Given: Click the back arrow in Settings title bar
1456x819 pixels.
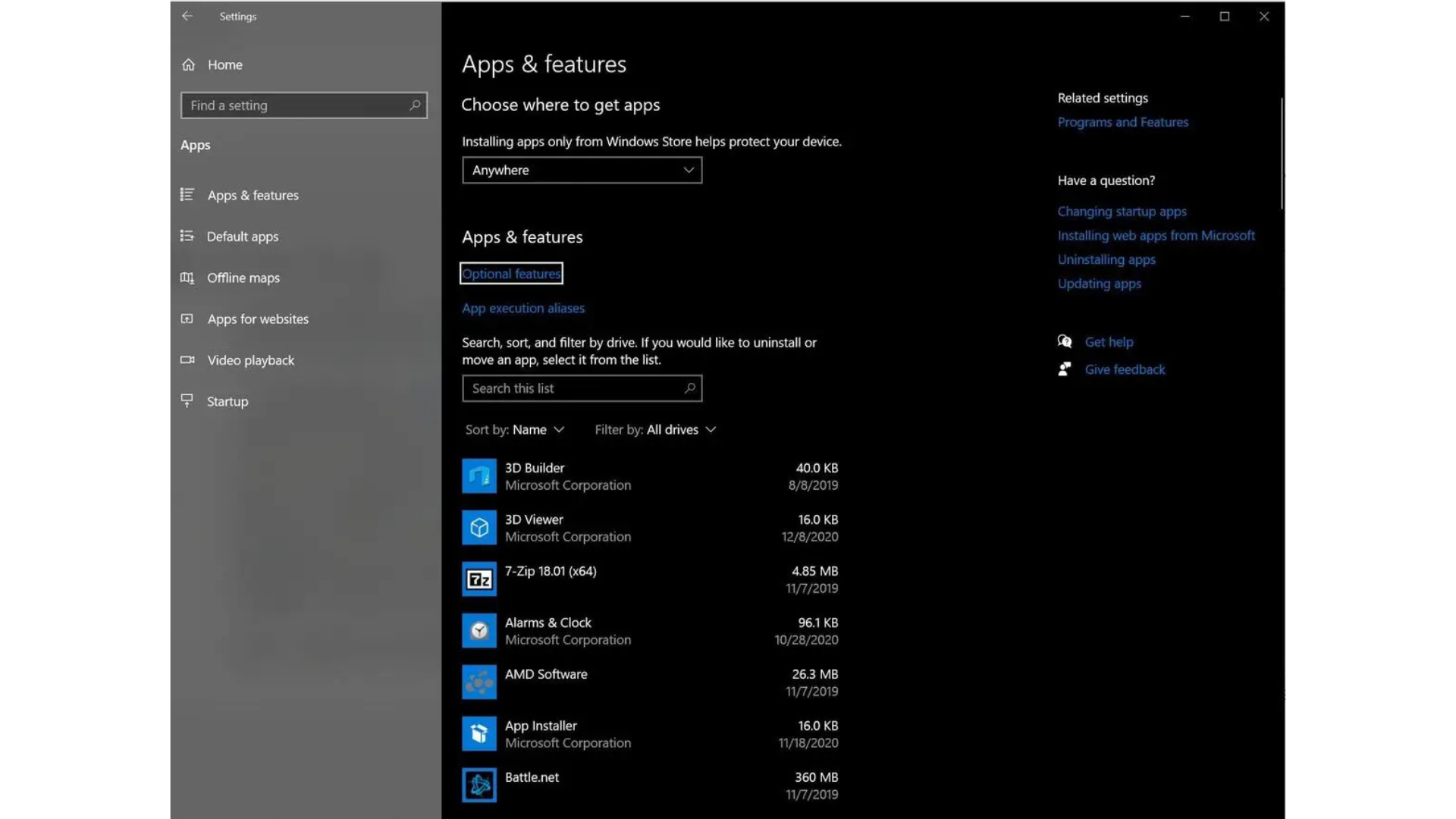Looking at the screenshot, I should click(187, 16).
